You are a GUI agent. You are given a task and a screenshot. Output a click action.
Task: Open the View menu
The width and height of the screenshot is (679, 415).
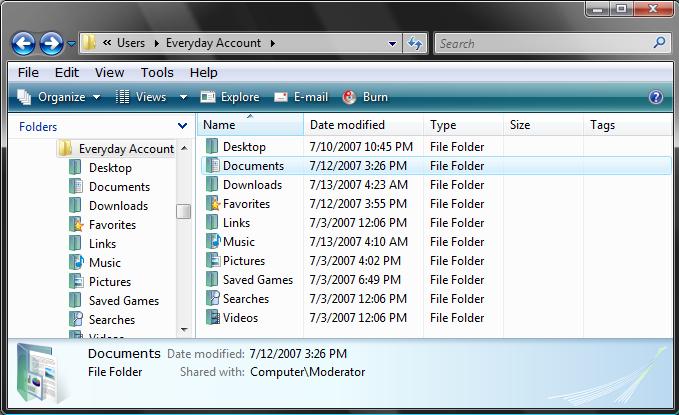click(x=110, y=72)
